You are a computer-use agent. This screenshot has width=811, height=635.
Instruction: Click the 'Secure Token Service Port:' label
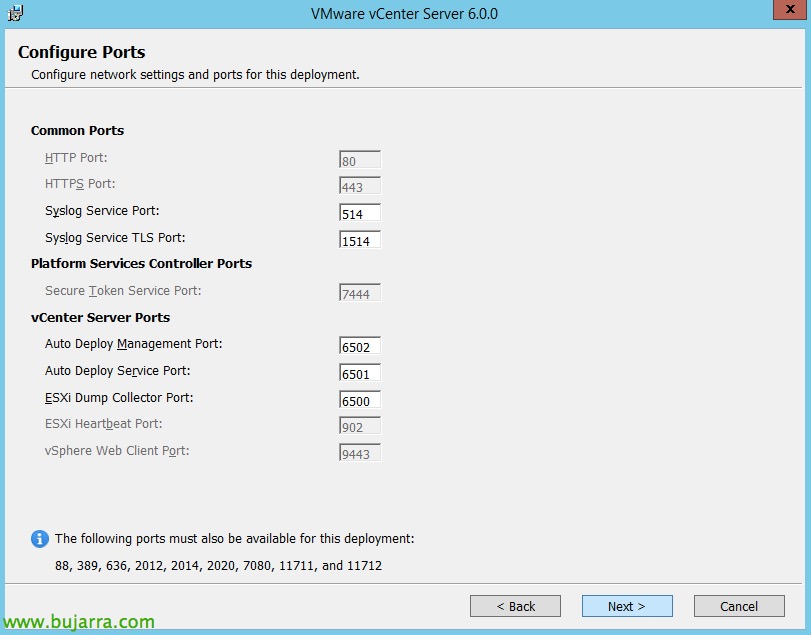[x=123, y=291]
